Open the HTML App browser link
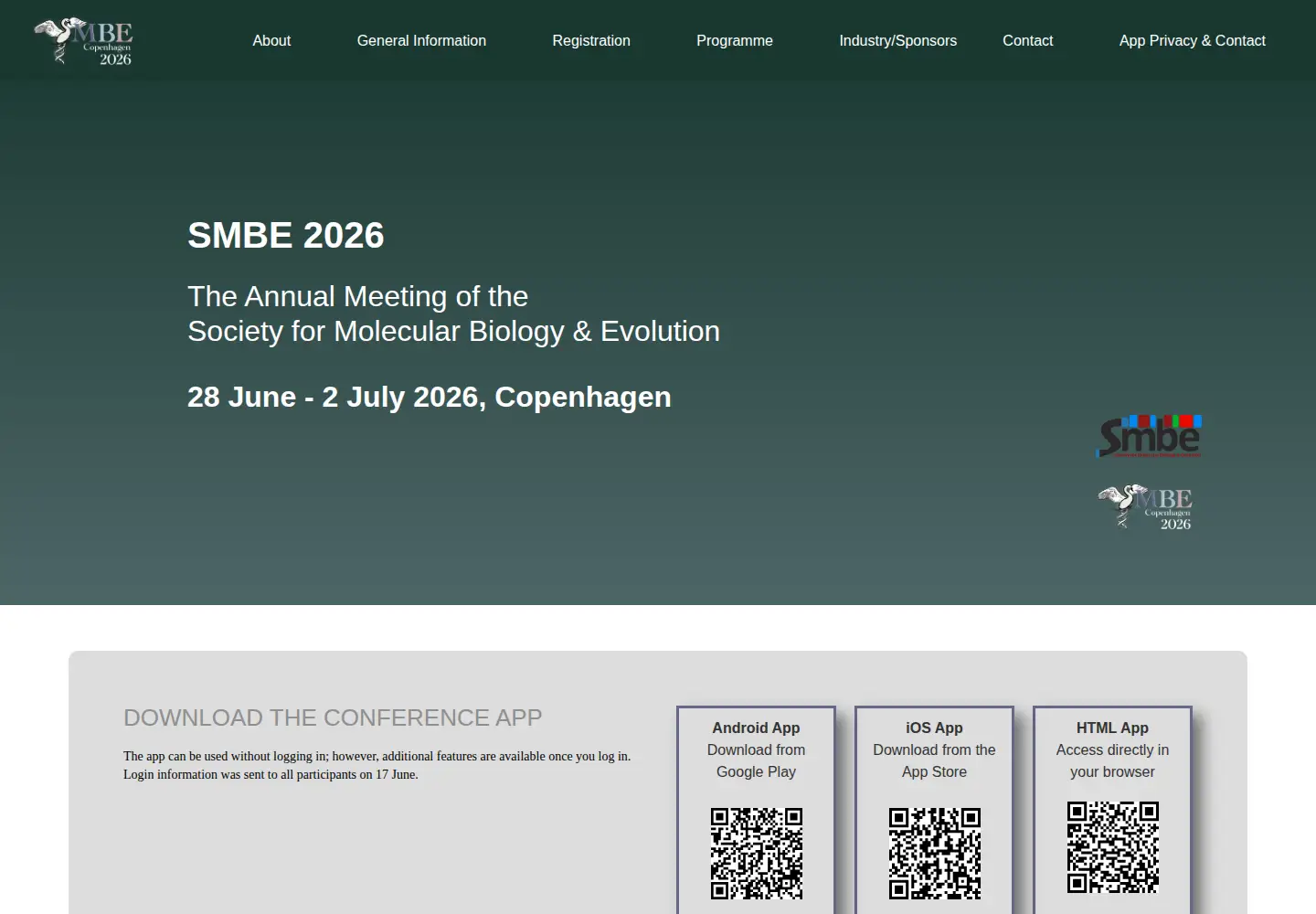Image resolution: width=1316 pixels, height=914 pixels. (x=1112, y=749)
